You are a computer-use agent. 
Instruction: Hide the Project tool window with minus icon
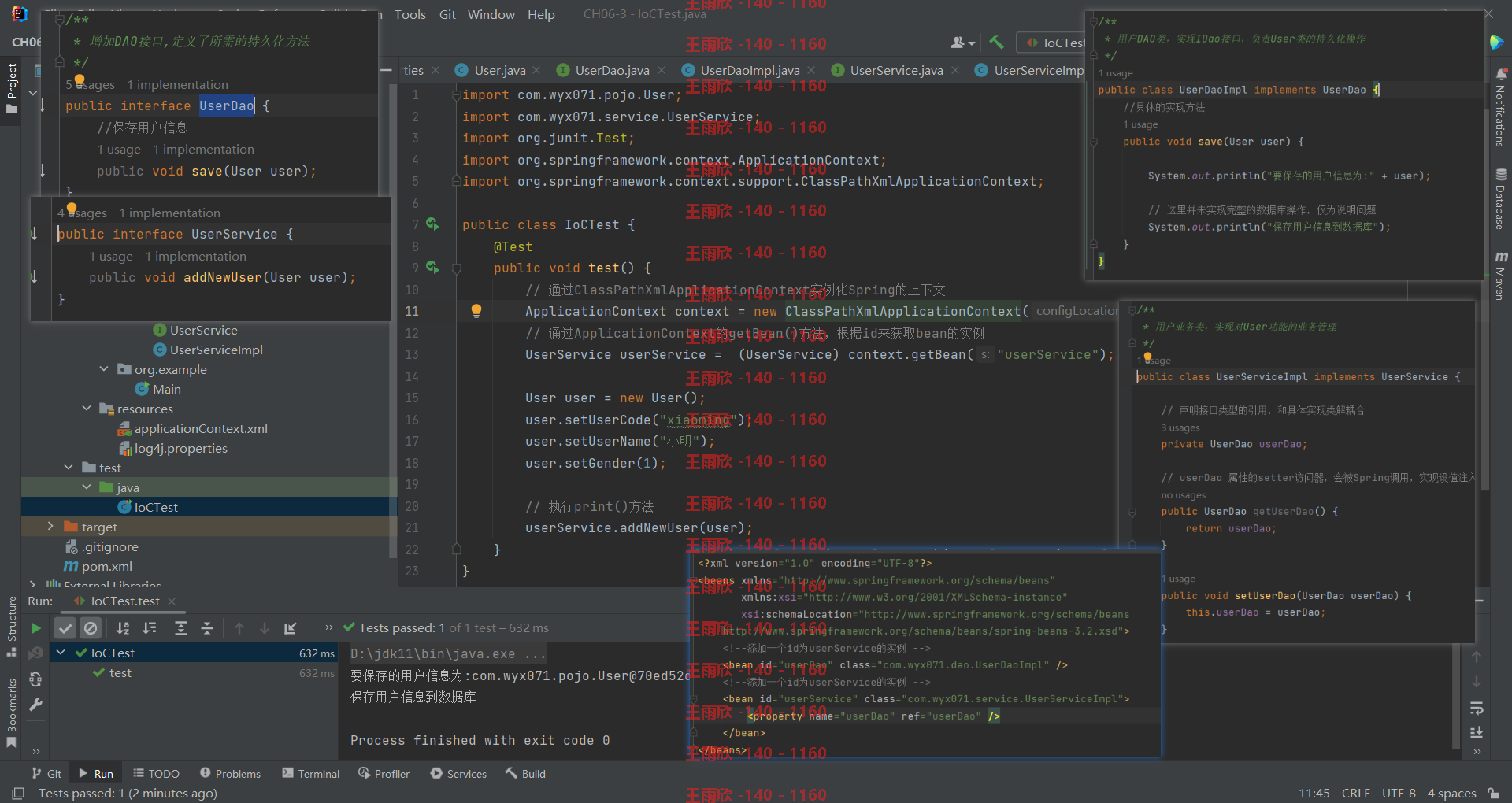[386, 71]
